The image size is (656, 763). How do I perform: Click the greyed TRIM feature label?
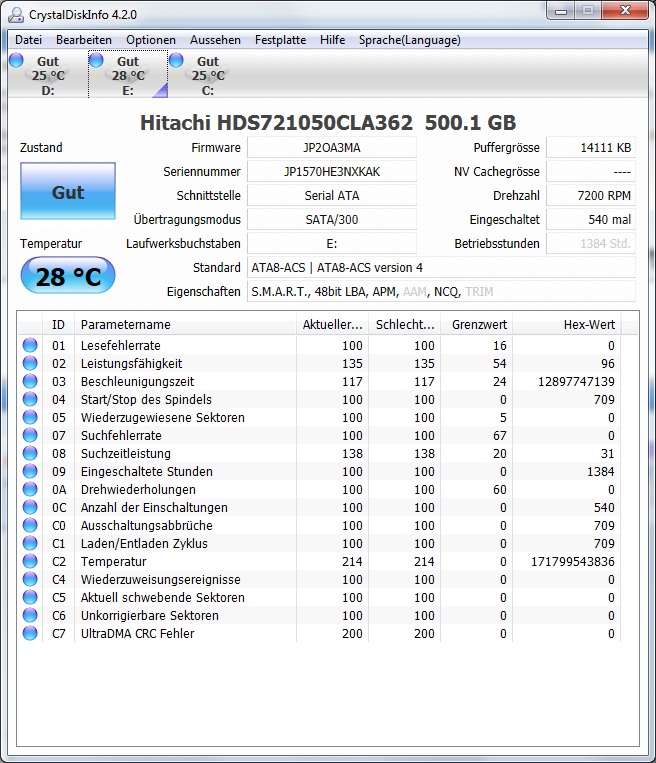(479, 291)
